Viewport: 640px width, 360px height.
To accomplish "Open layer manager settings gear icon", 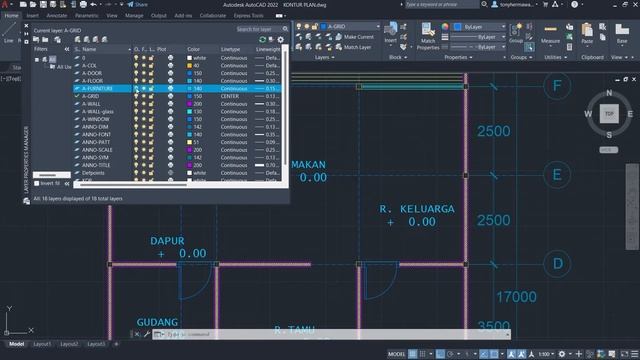I will [x=280, y=40].
